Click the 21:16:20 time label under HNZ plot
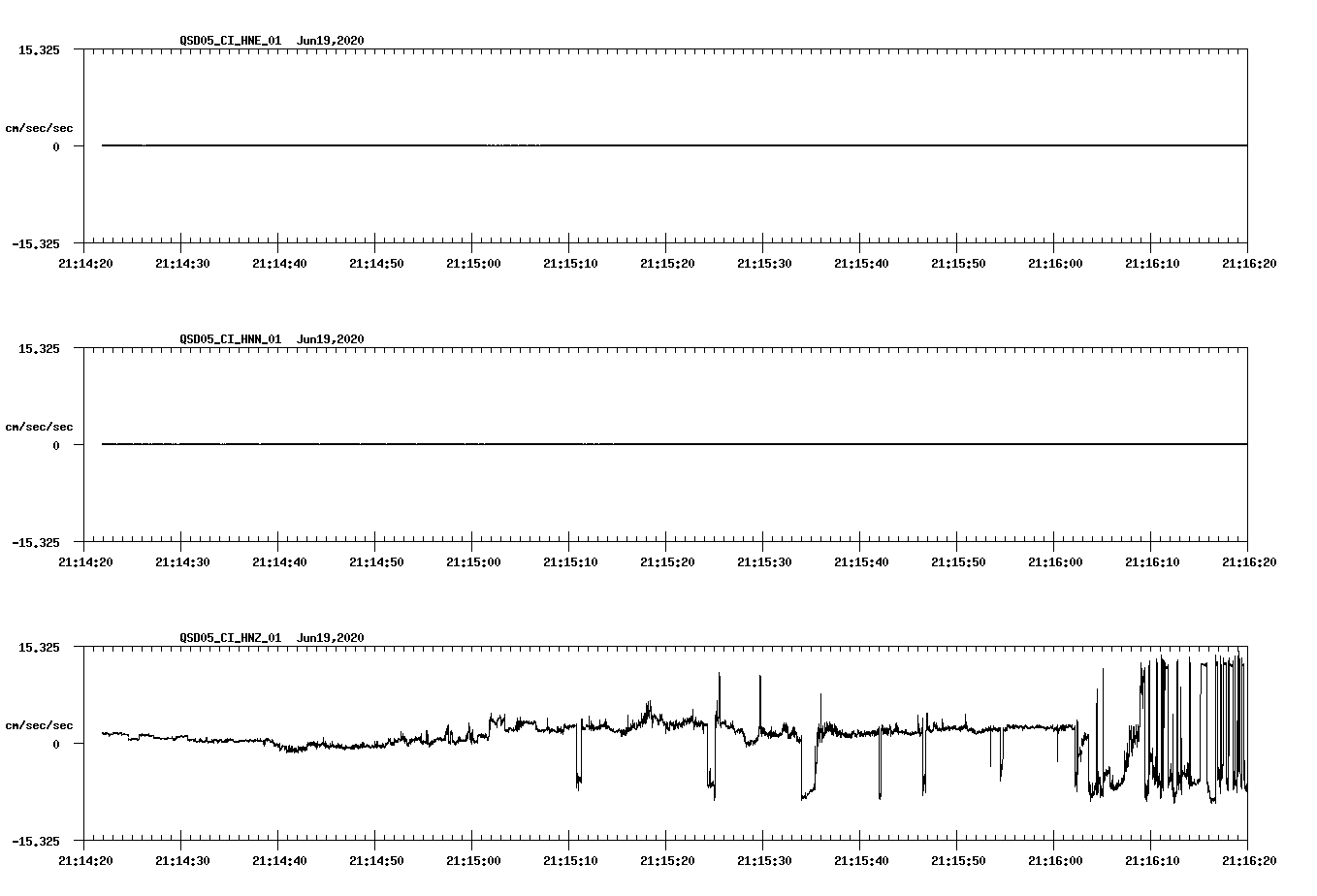 tap(1249, 860)
